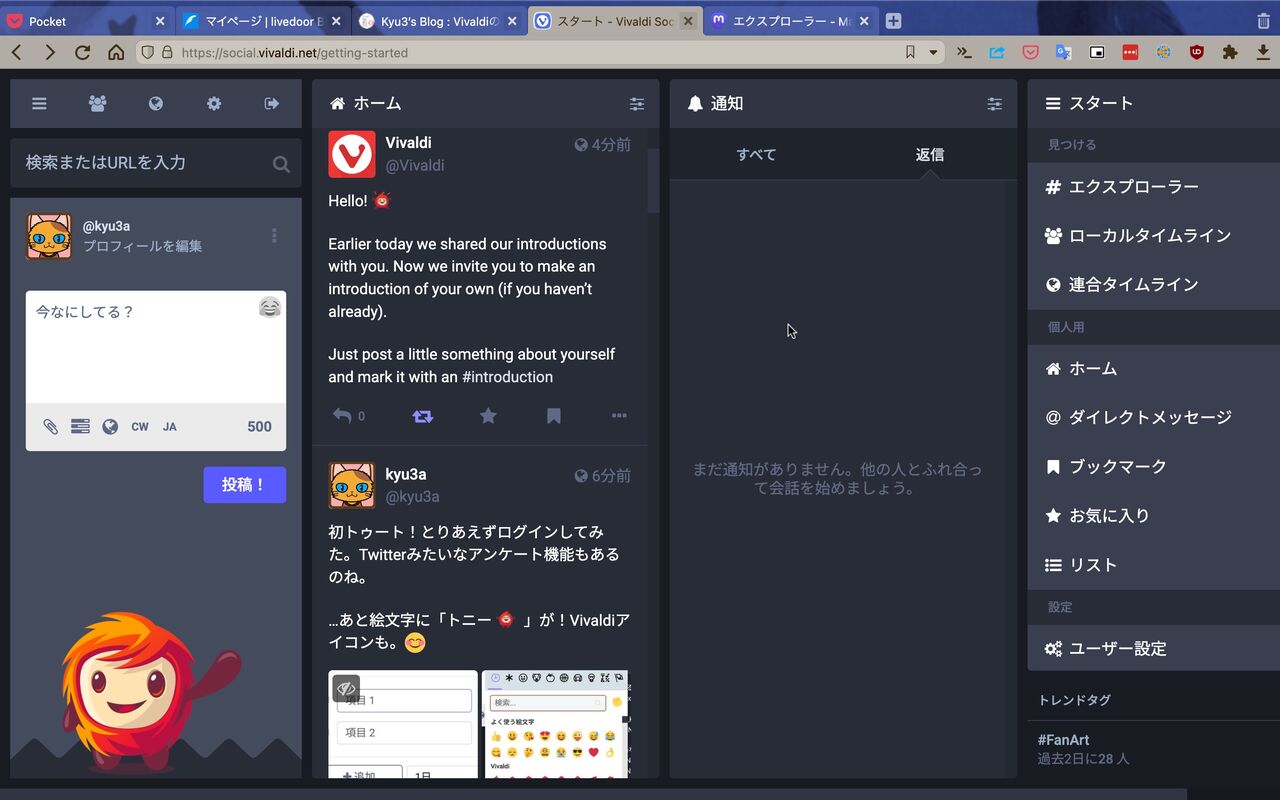This screenshot has height=800, width=1280.
Task: Click the terminal-style command chain icon
Action: [964, 53]
